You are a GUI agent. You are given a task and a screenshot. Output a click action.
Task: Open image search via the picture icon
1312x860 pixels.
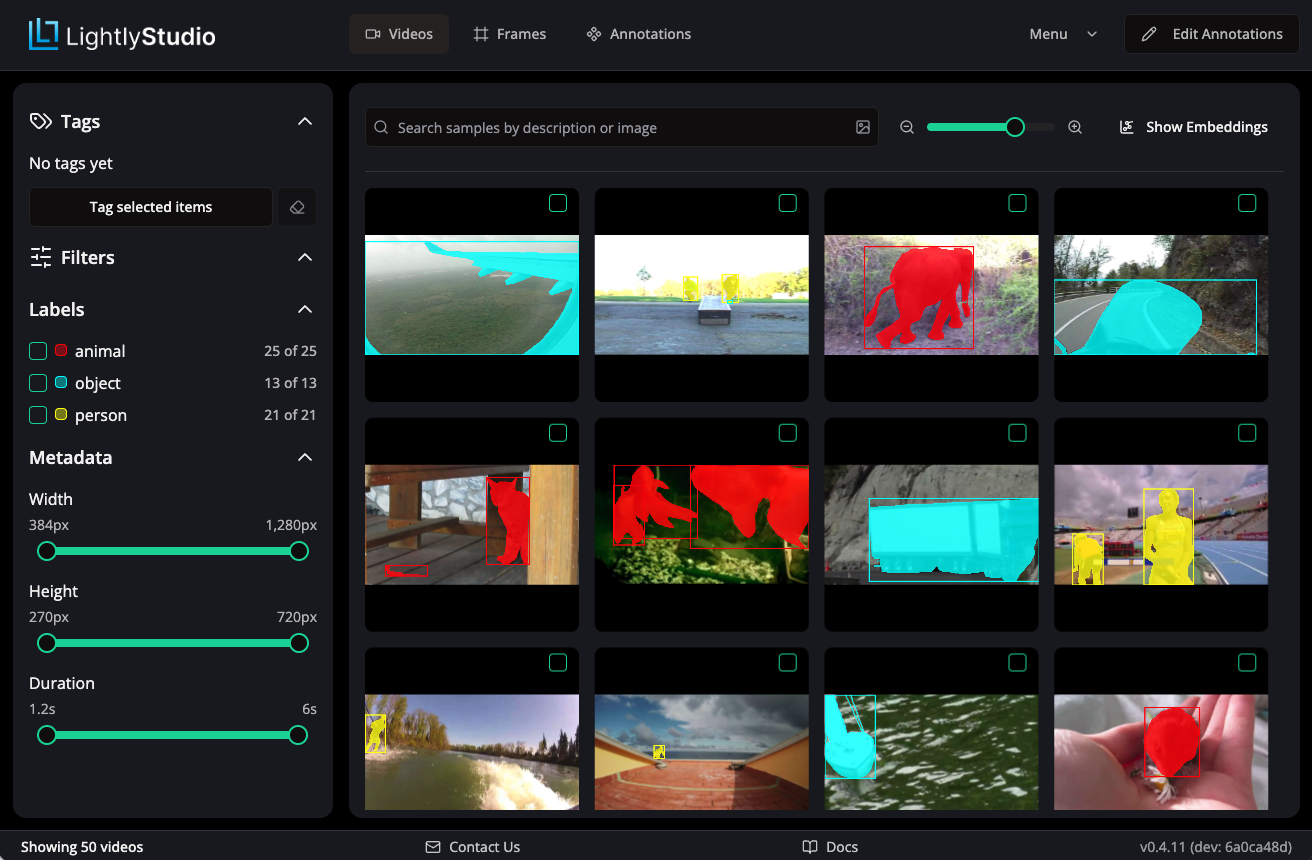862,127
